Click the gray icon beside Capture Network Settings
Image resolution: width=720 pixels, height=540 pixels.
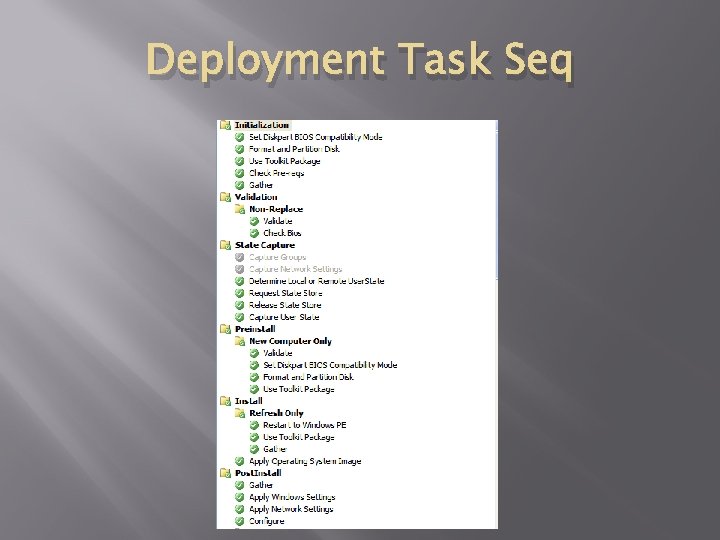coord(239,269)
